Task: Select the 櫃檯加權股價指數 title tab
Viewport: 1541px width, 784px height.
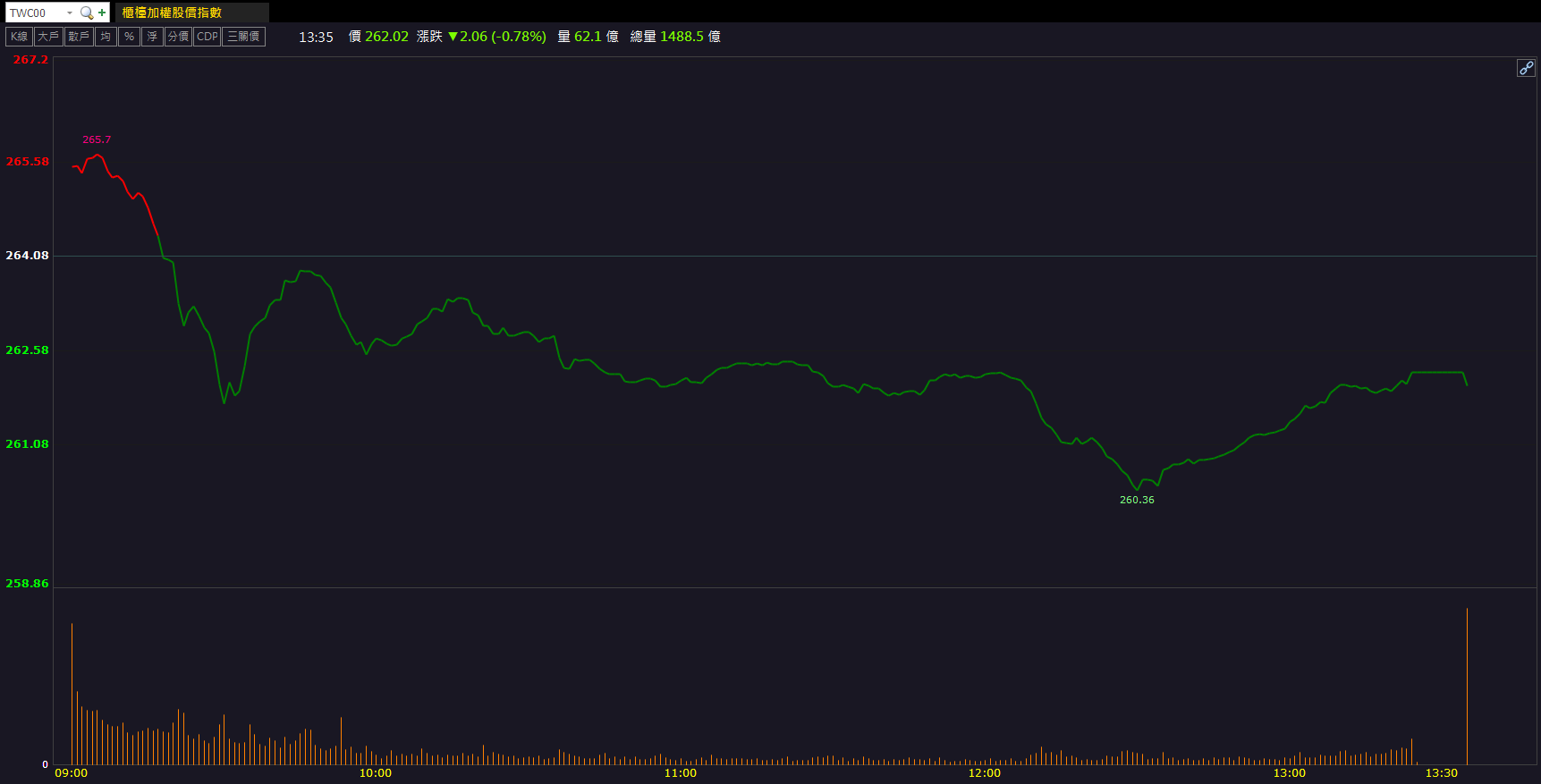Action: [172, 13]
